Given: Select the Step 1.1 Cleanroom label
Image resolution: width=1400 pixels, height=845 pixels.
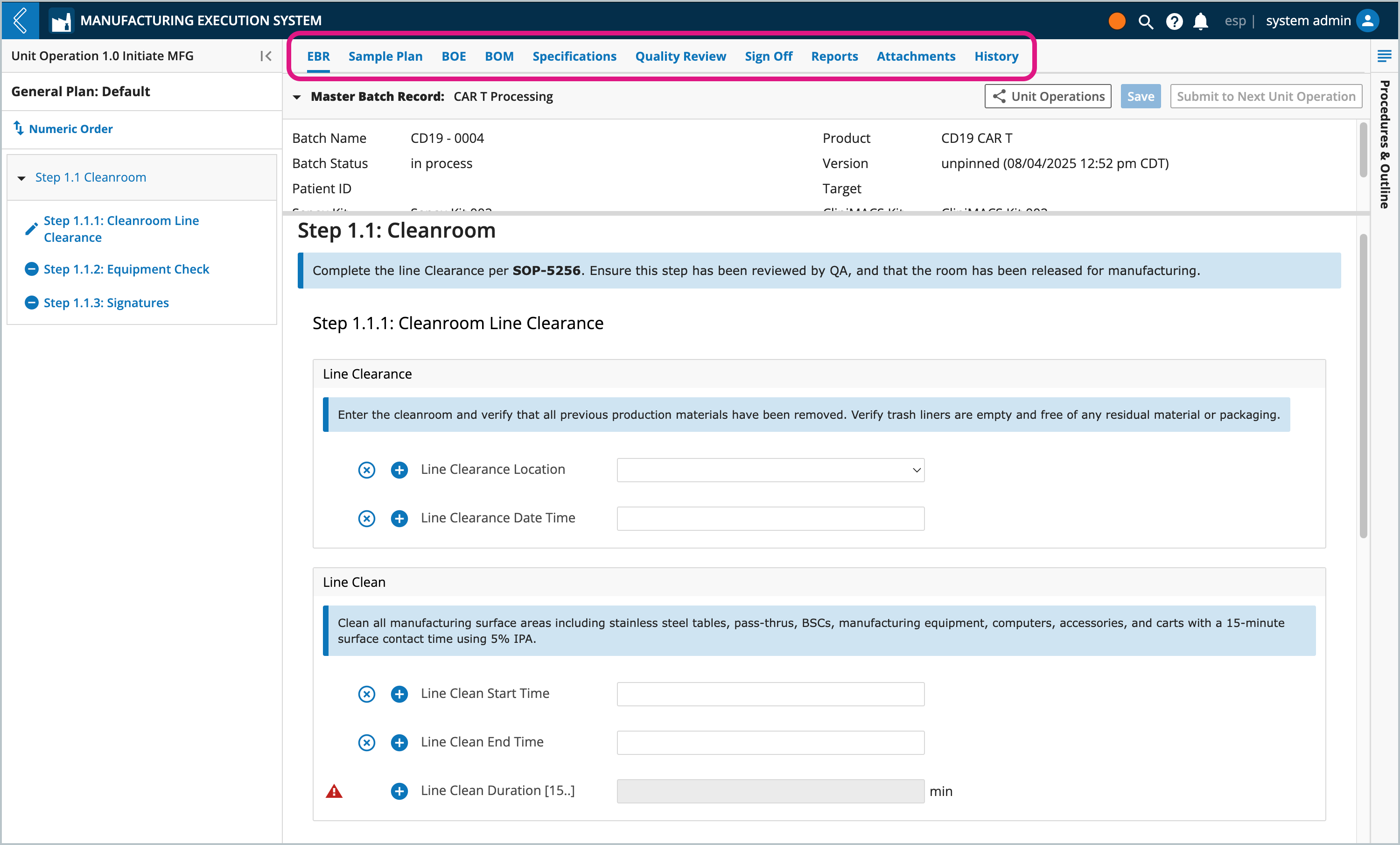Looking at the screenshot, I should point(91,177).
